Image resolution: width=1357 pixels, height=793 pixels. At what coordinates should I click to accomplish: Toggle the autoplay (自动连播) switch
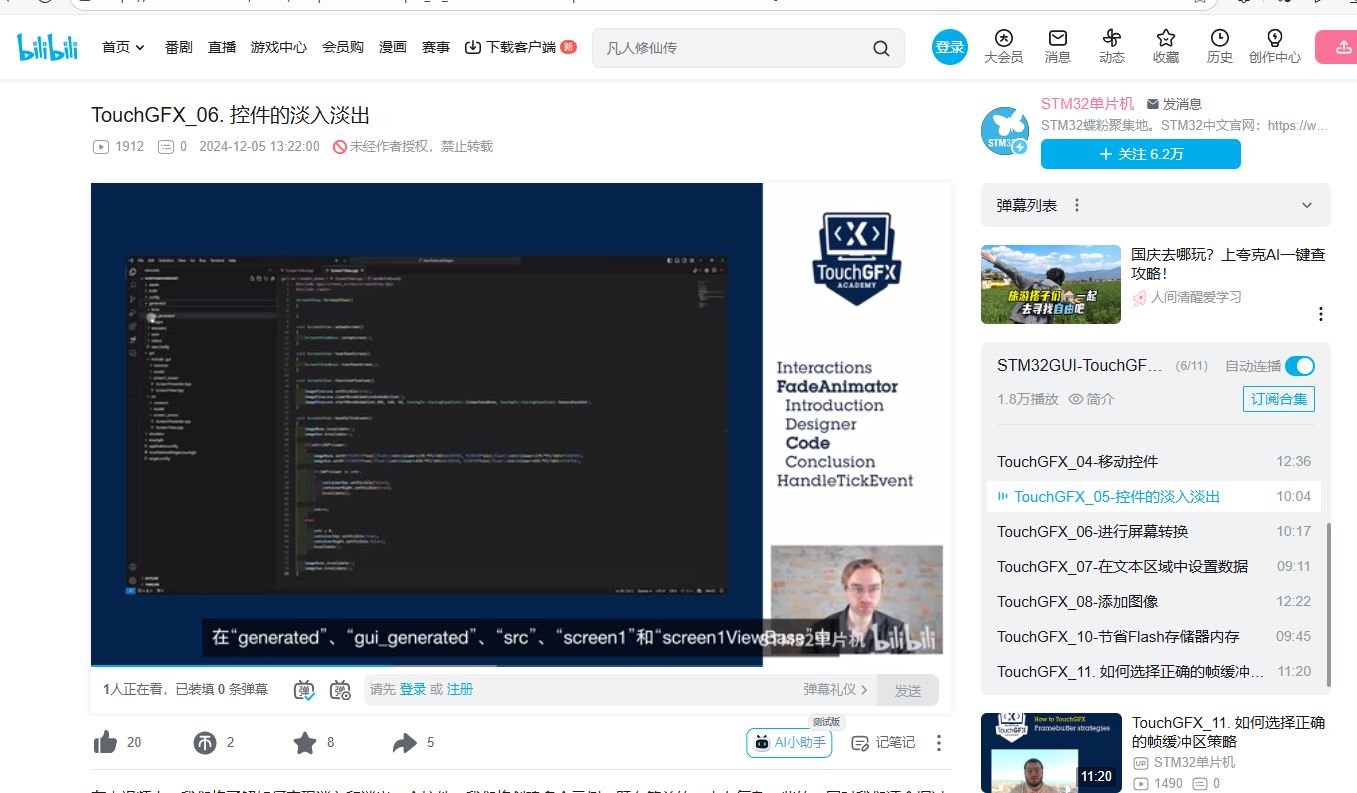[x=1299, y=366]
